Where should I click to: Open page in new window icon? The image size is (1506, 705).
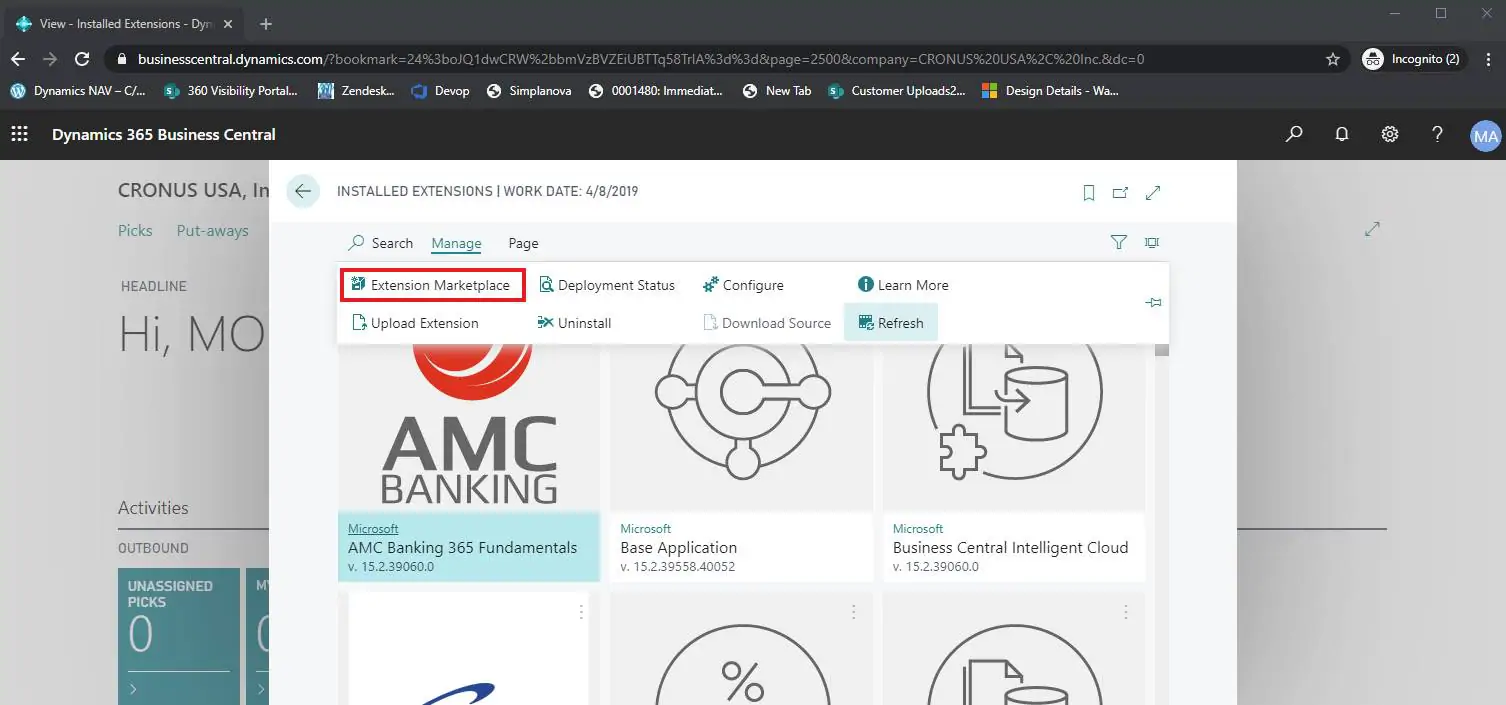tap(1120, 193)
